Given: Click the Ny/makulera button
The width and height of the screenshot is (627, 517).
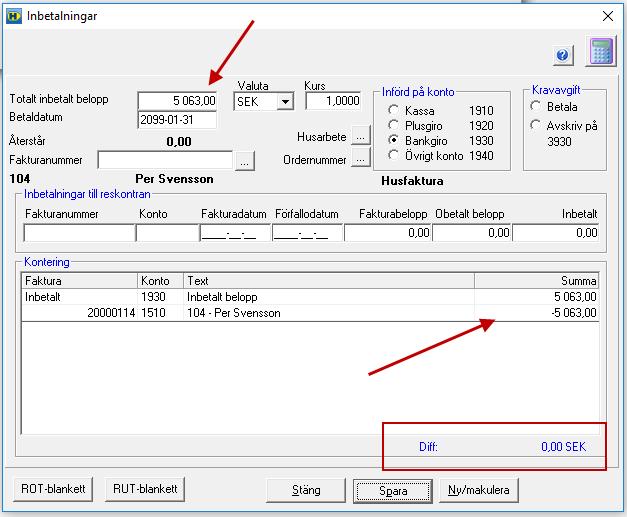Looking at the screenshot, I should (x=479, y=490).
